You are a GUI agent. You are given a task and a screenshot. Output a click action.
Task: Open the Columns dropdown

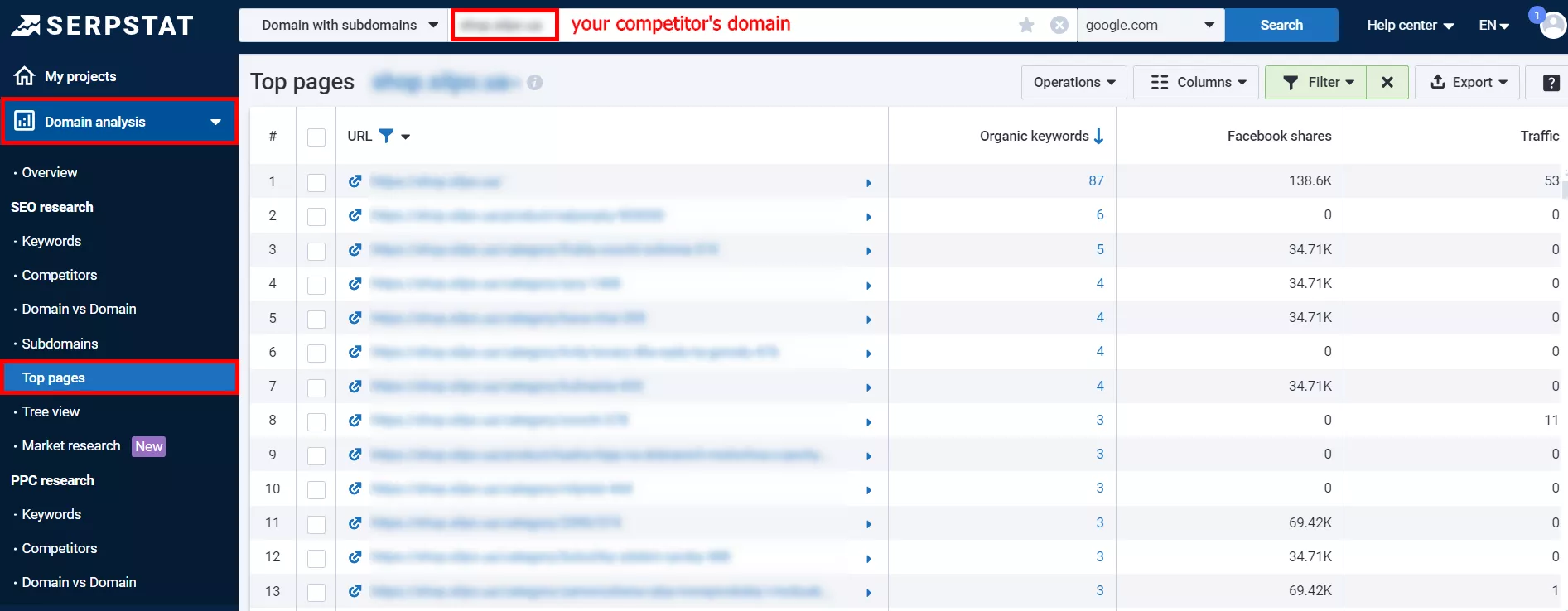pyautogui.click(x=1196, y=82)
